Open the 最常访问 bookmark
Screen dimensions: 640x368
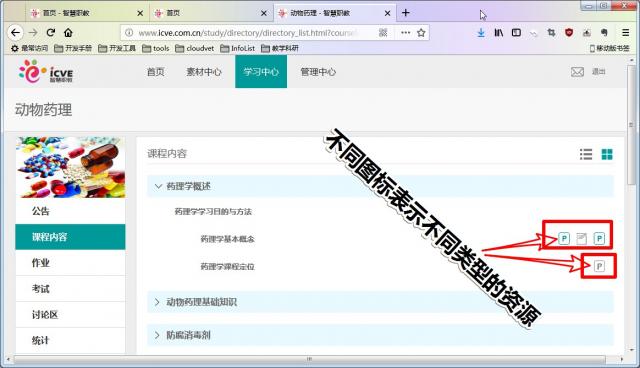(x=29, y=48)
